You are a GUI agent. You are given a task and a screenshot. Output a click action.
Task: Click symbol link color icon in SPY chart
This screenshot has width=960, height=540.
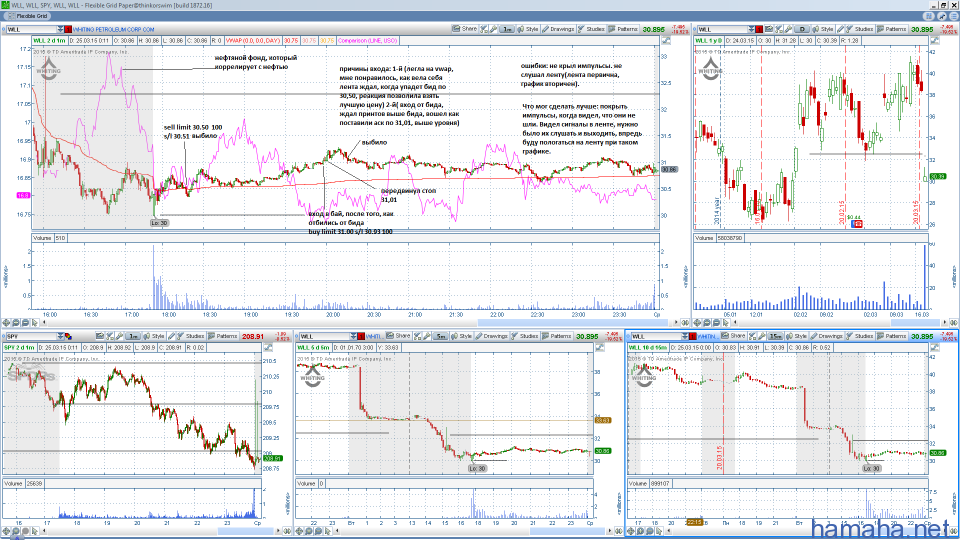tap(69, 336)
